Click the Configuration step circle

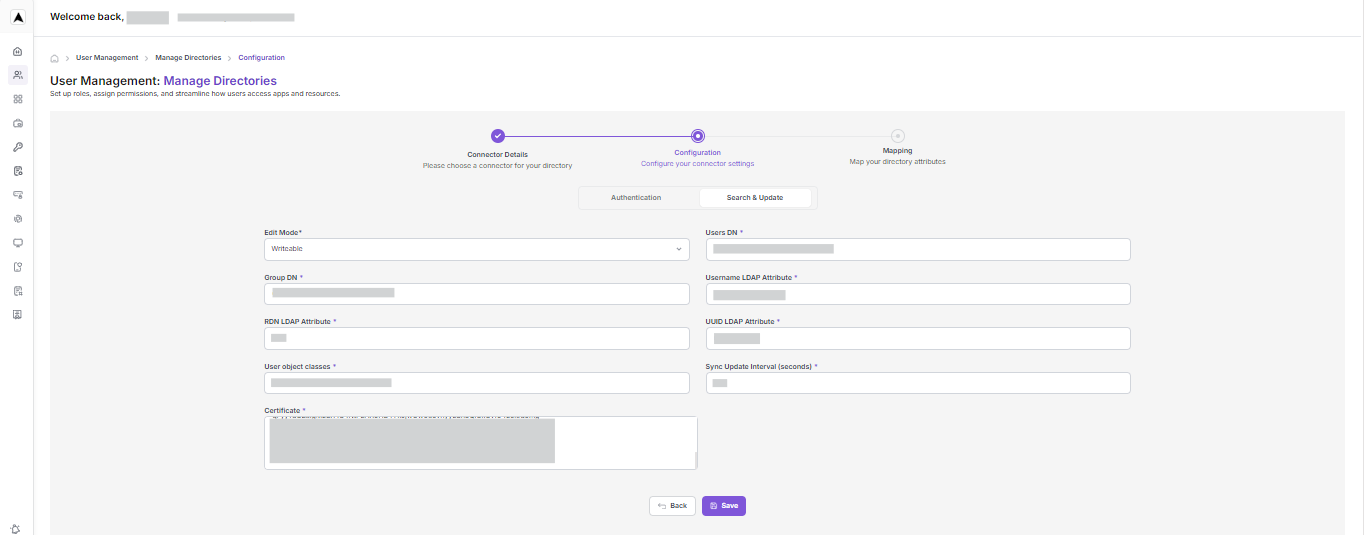click(698, 136)
